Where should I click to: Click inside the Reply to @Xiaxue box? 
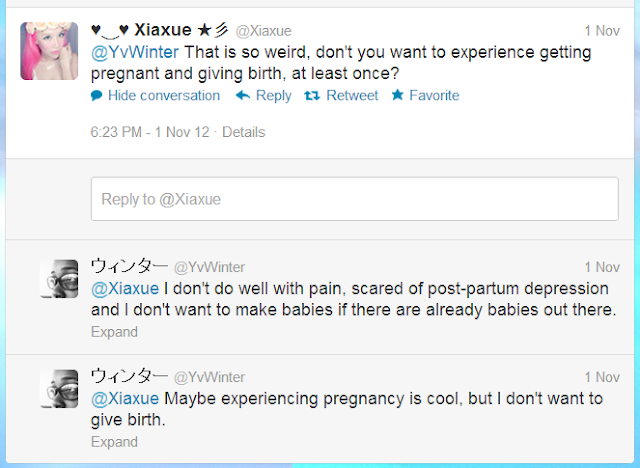point(354,199)
